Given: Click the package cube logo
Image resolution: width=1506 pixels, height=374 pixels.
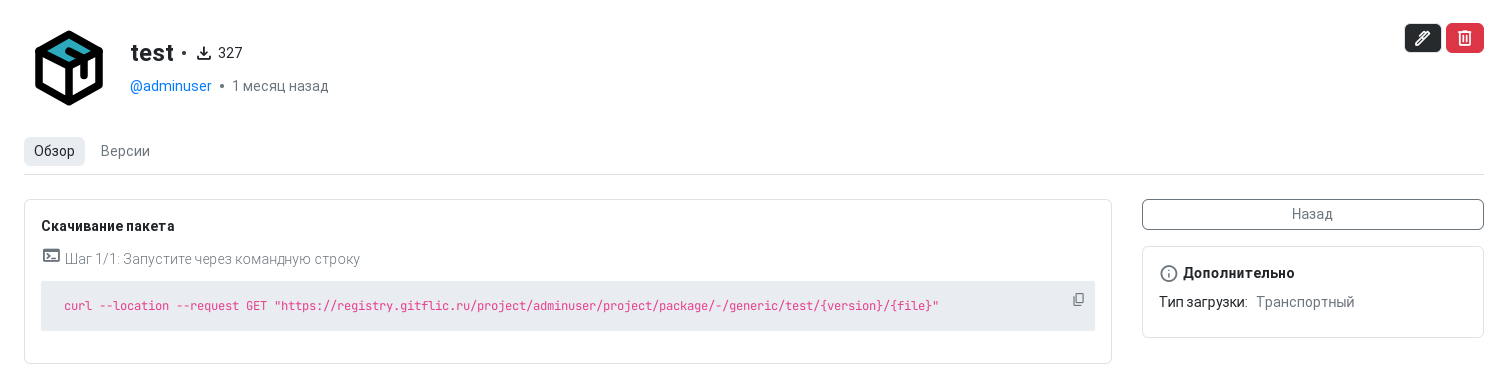Looking at the screenshot, I should [69, 68].
